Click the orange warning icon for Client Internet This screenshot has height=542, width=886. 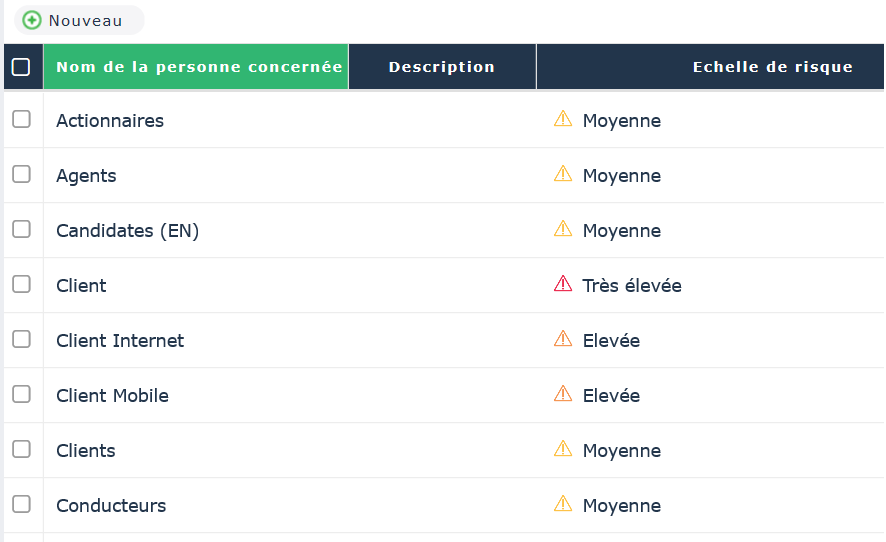[563, 340]
